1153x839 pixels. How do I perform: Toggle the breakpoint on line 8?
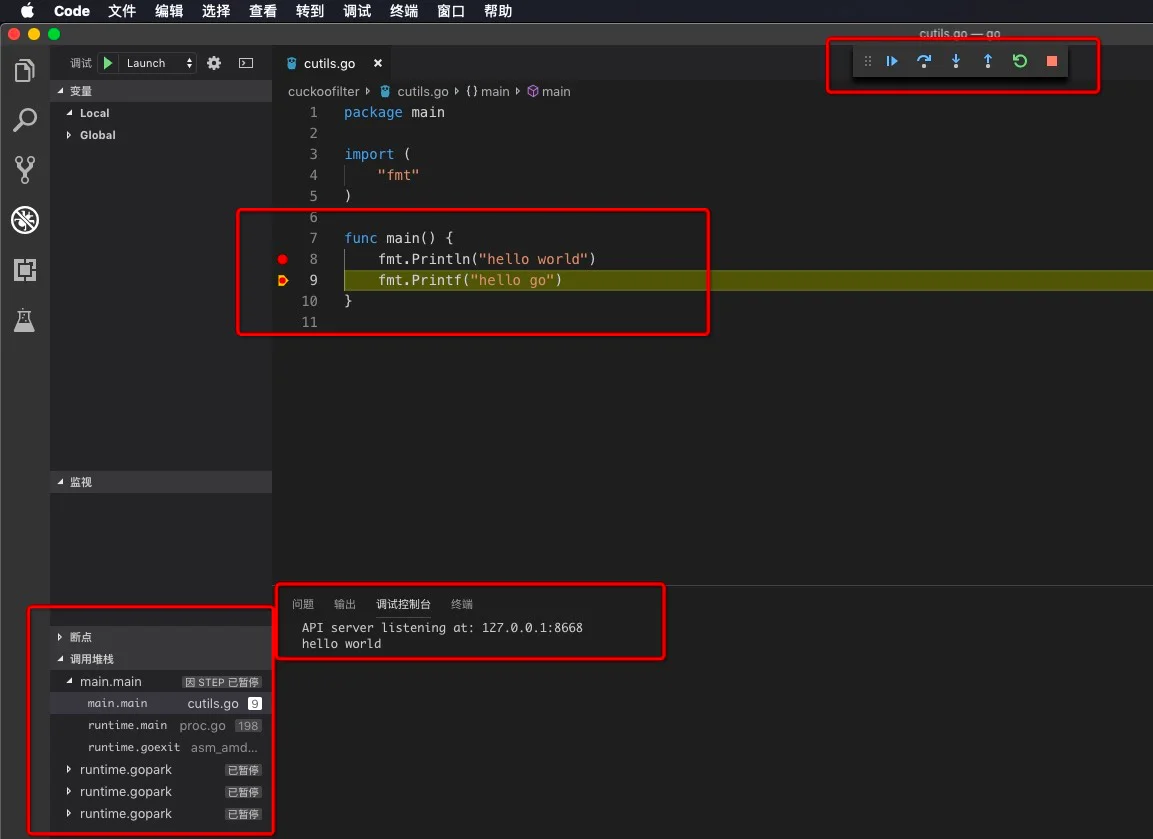coord(283,260)
